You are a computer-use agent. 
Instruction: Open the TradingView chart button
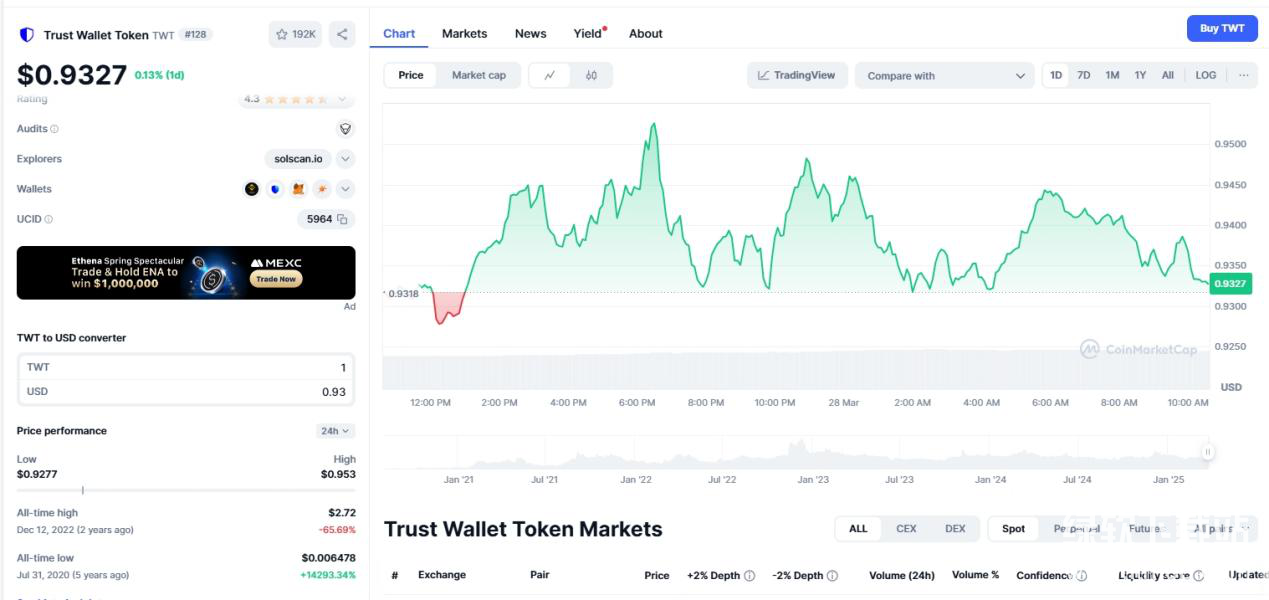(797, 76)
